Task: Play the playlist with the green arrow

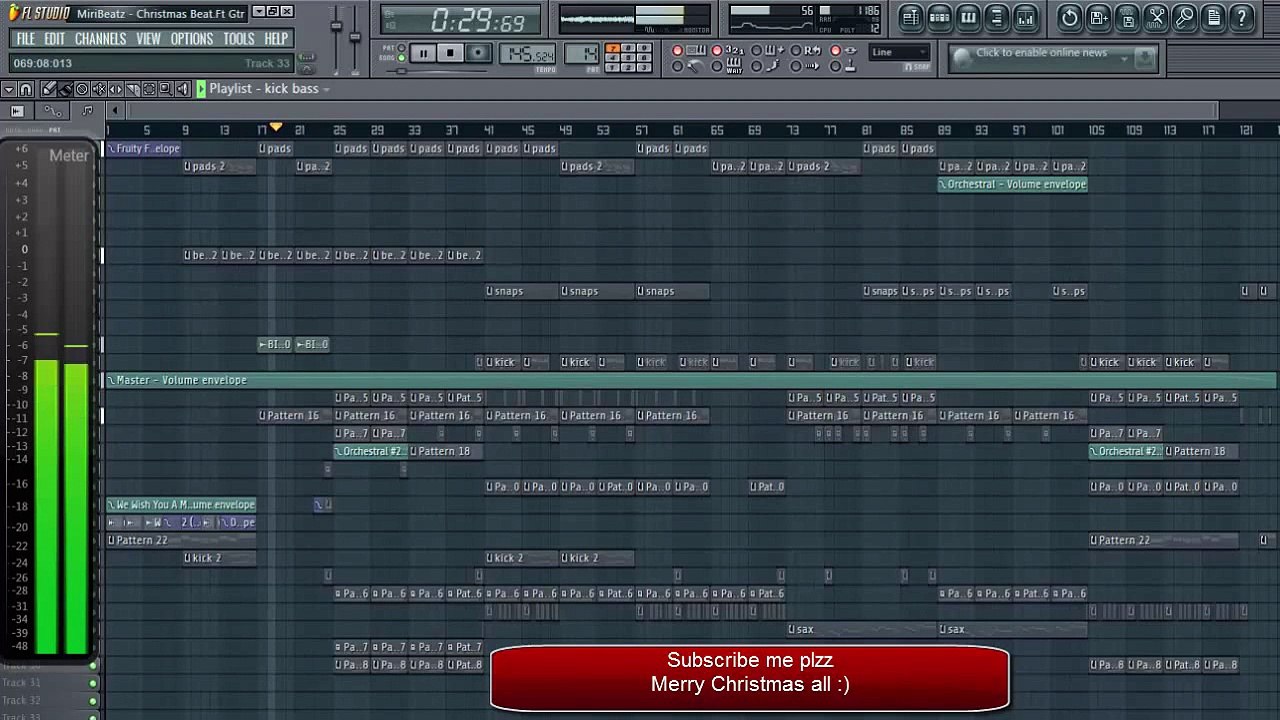Action: 201,89
